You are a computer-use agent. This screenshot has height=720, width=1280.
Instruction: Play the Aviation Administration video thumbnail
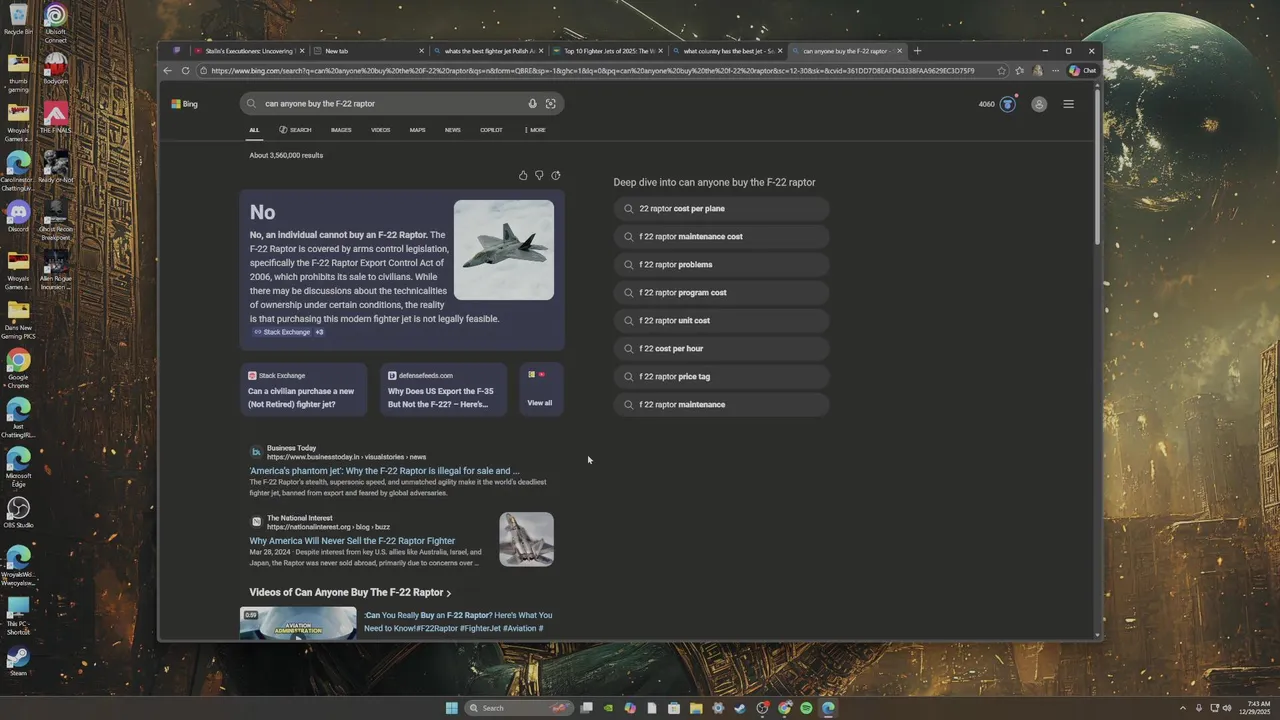pyautogui.click(x=298, y=623)
